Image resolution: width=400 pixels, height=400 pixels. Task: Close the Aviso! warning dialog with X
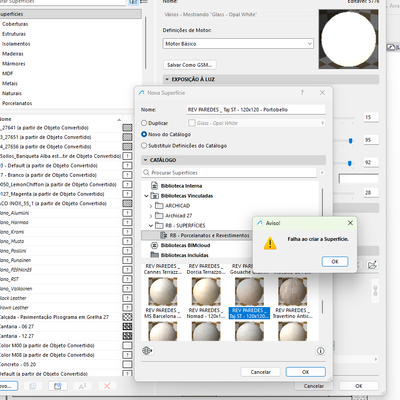350,223
